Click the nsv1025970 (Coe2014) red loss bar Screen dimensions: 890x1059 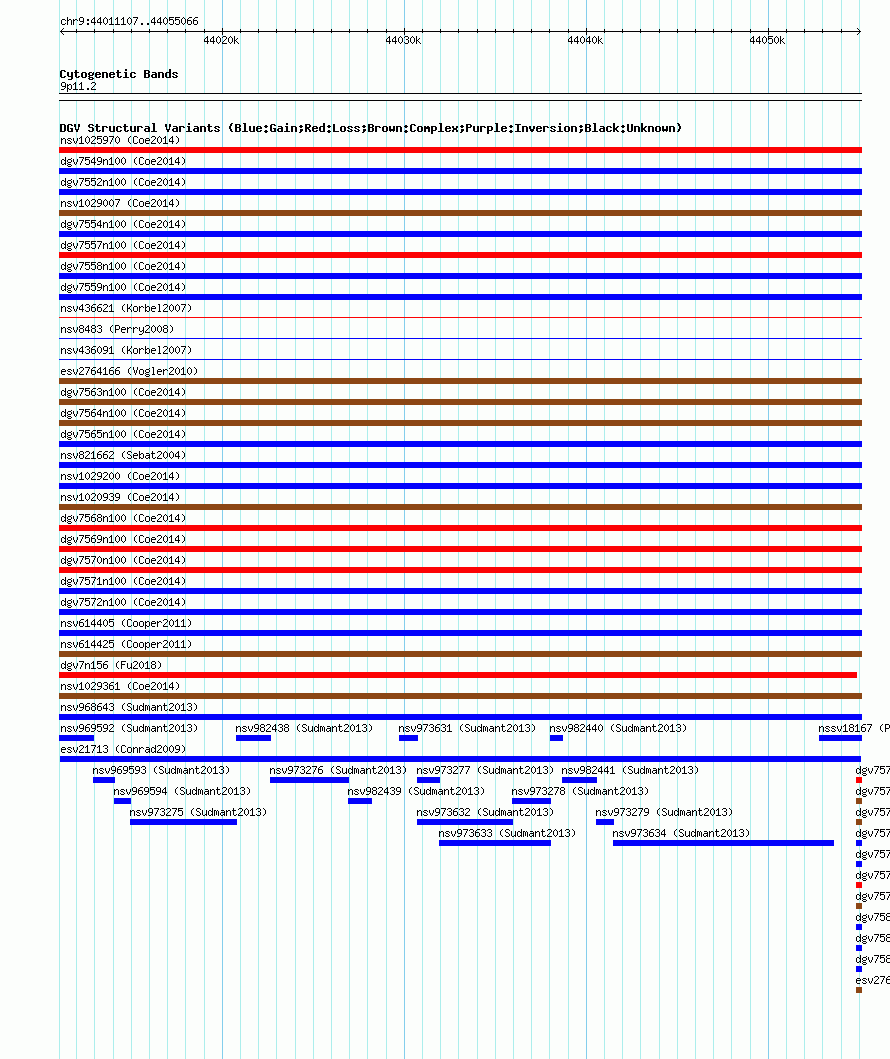coord(461,150)
